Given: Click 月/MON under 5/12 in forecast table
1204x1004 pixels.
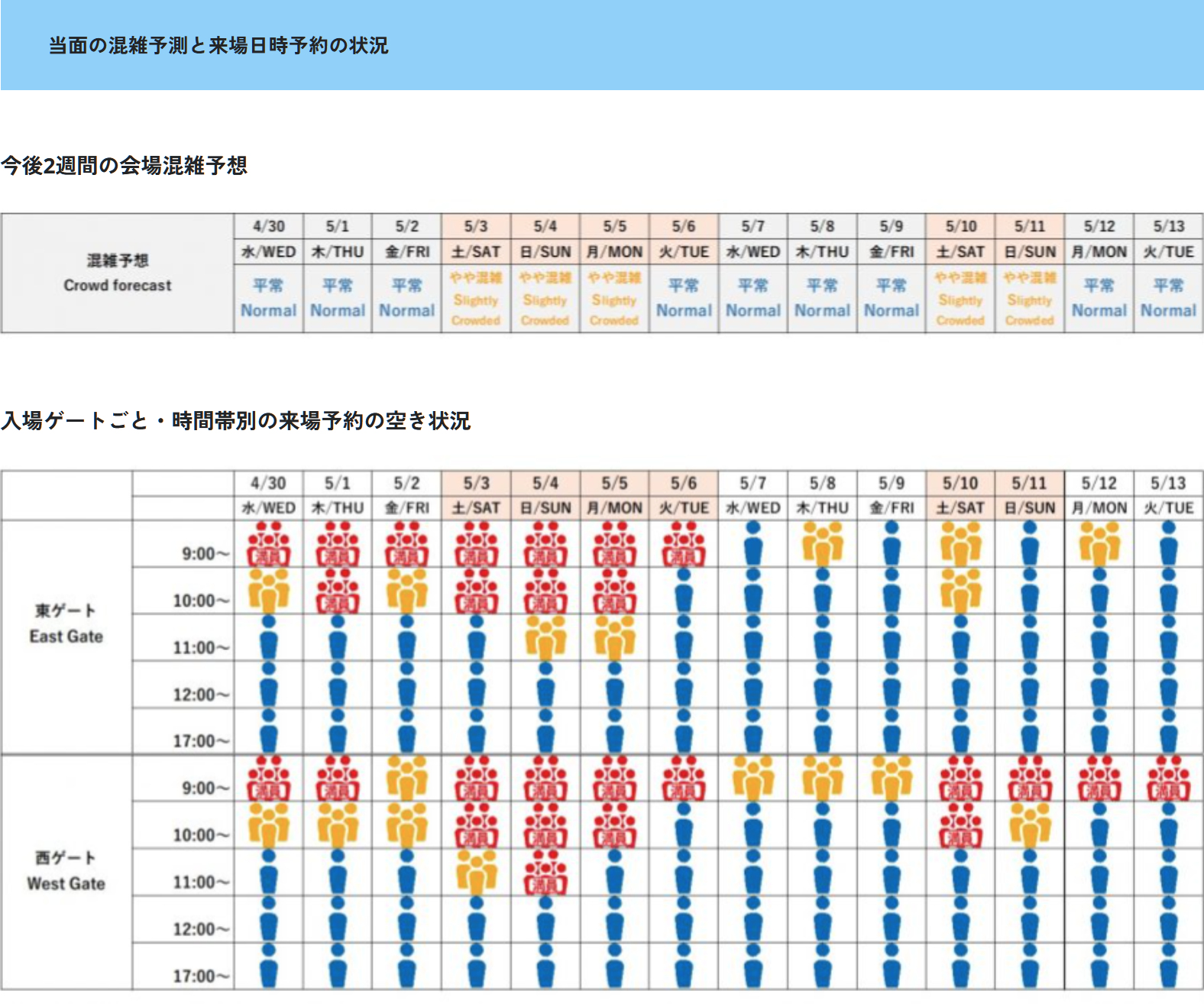Looking at the screenshot, I should [1099, 251].
